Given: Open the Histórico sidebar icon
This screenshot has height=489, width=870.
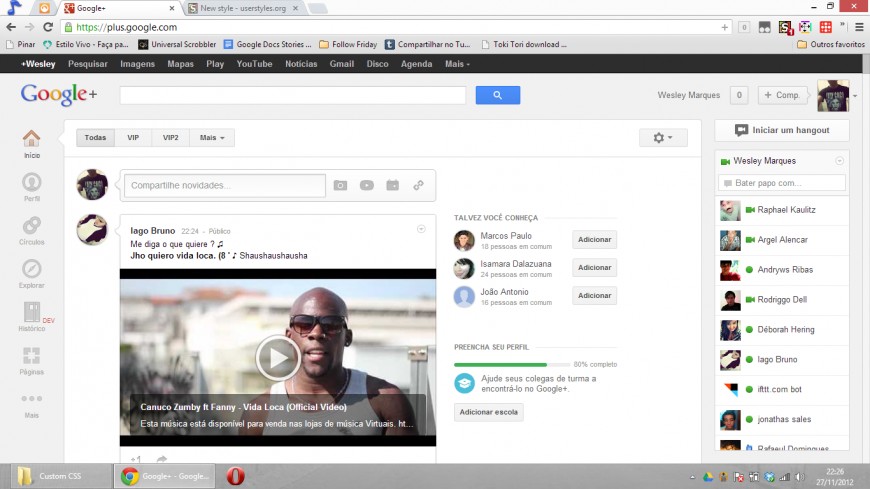Looking at the screenshot, I should pos(32,312).
